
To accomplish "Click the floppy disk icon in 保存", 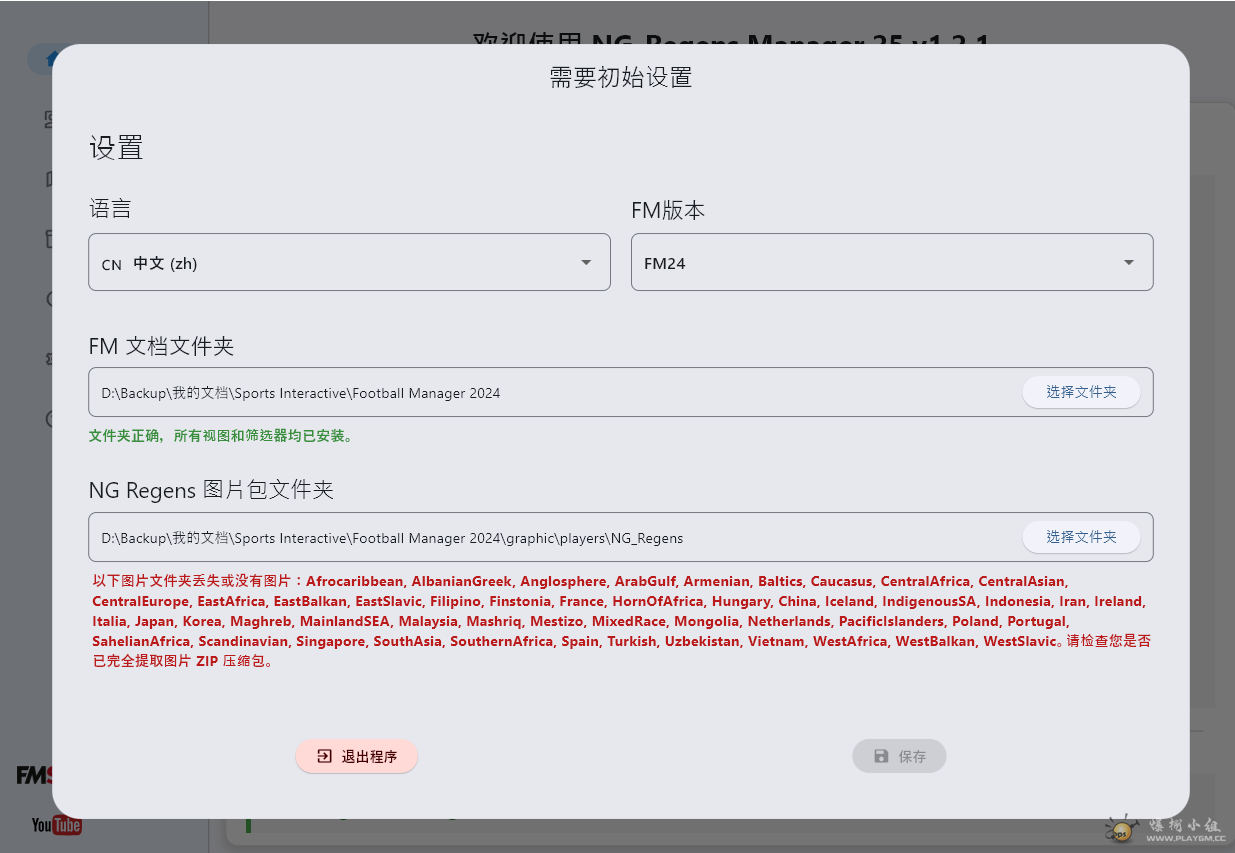I will [881, 756].
